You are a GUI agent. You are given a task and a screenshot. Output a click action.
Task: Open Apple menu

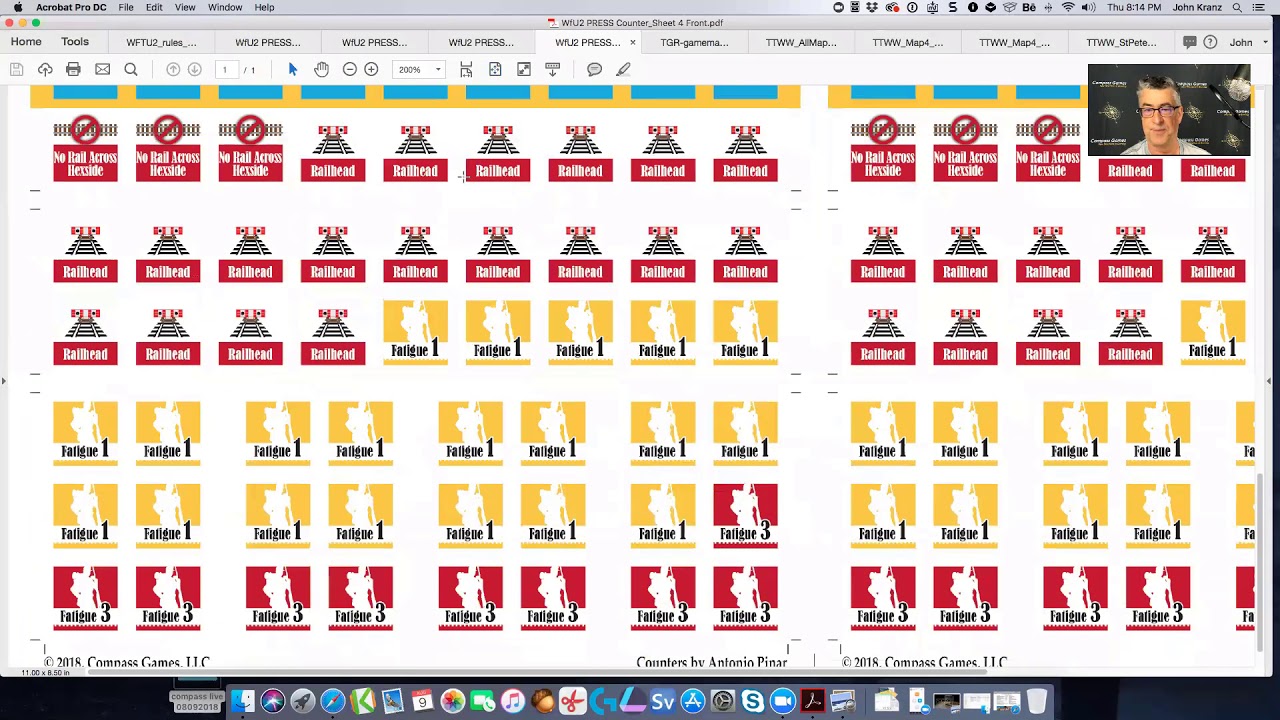pos(17,7)
